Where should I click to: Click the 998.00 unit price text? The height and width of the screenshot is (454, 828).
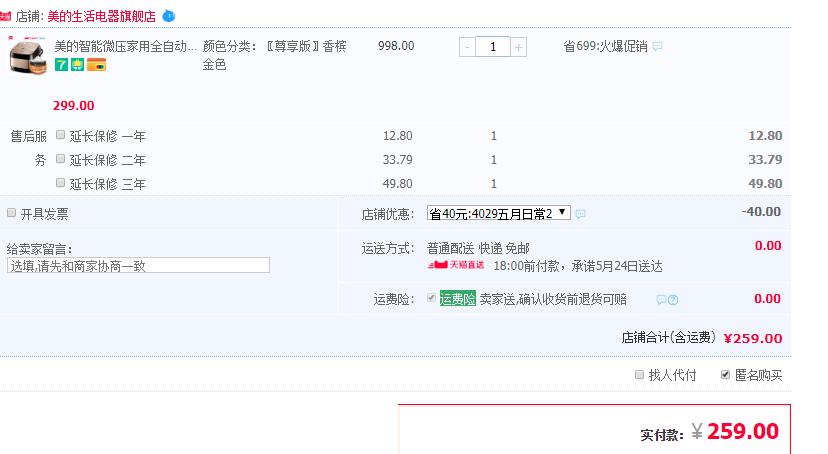pos(396,46)
